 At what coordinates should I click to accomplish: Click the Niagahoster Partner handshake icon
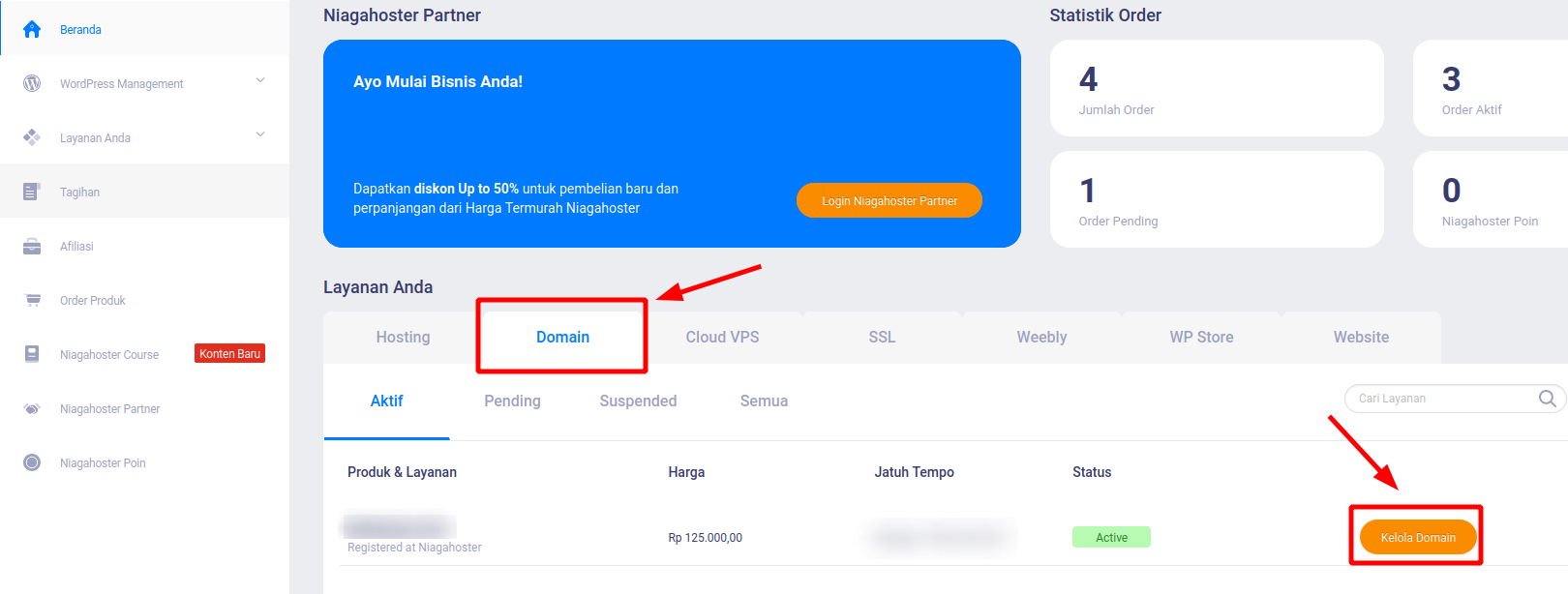pyautogui.click(x=32, y=408)
